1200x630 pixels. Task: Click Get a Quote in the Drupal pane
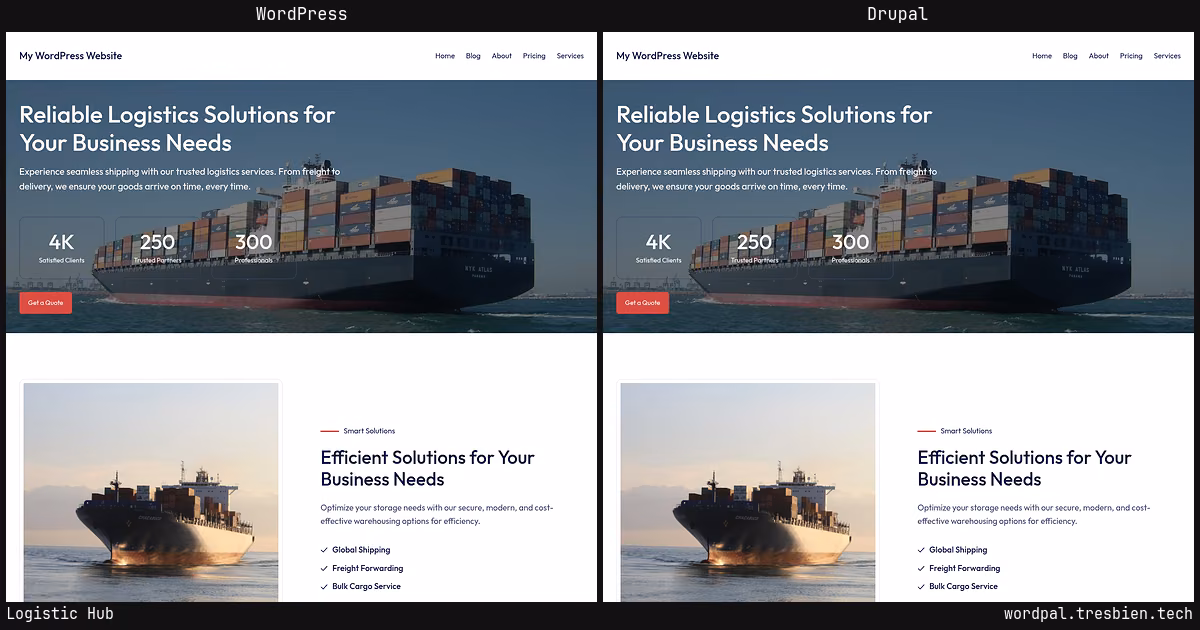tap(643, 302)
